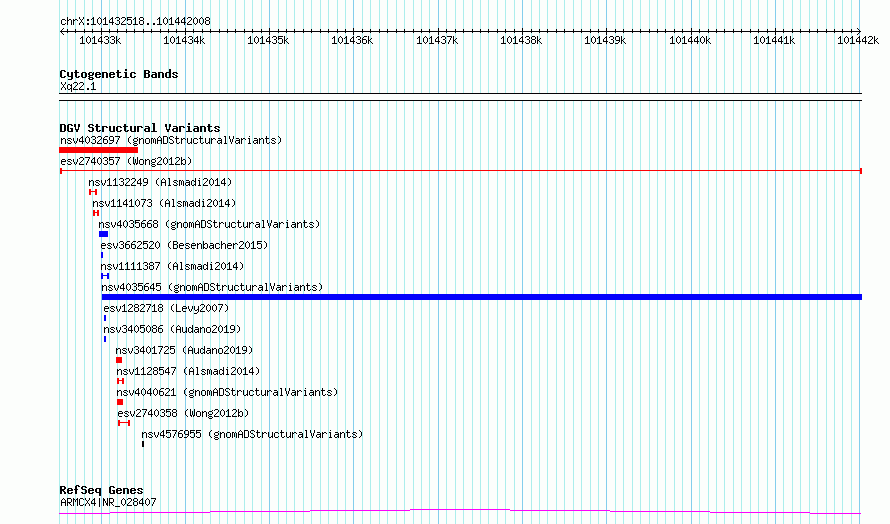This screenshot has width=890, height=524.
Task: Click the 101440k ruler position
Action: (690, 40)
